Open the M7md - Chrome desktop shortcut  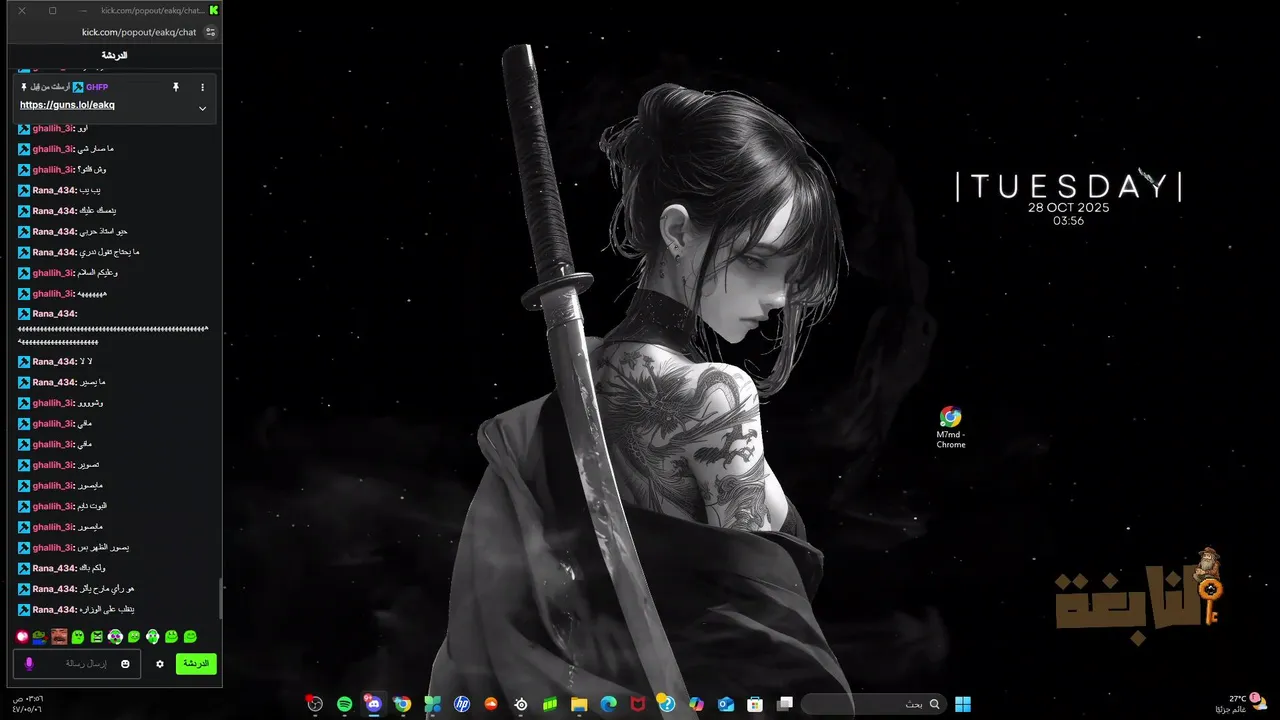pos(950,427)
